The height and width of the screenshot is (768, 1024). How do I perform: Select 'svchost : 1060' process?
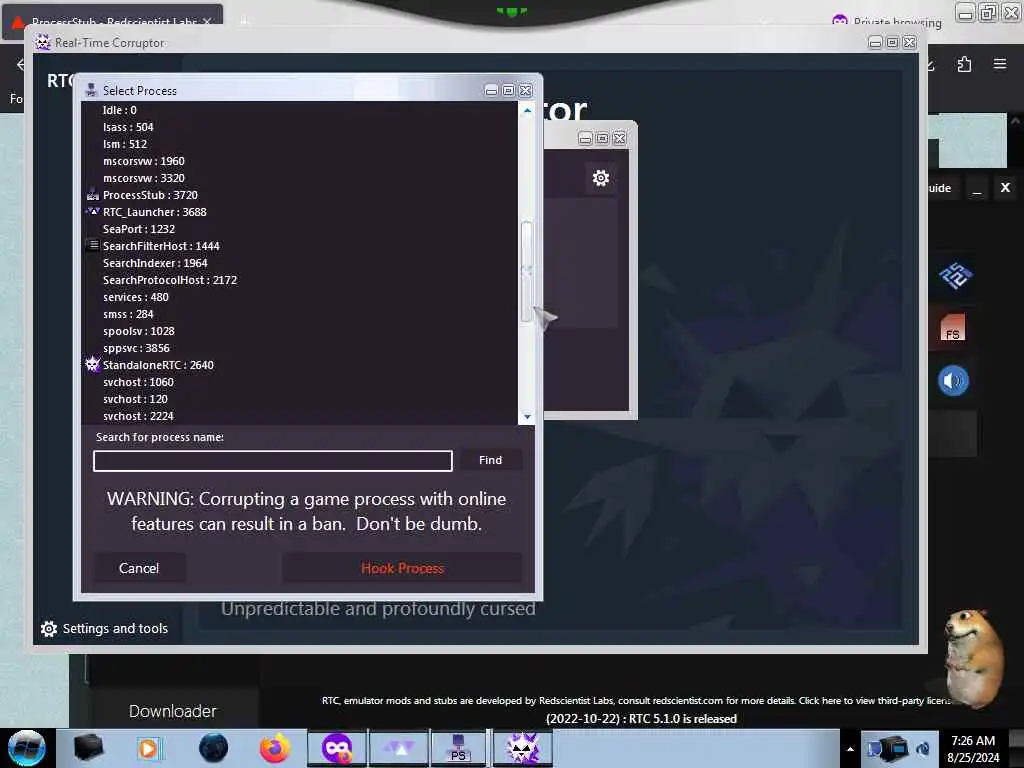(138, 381)
